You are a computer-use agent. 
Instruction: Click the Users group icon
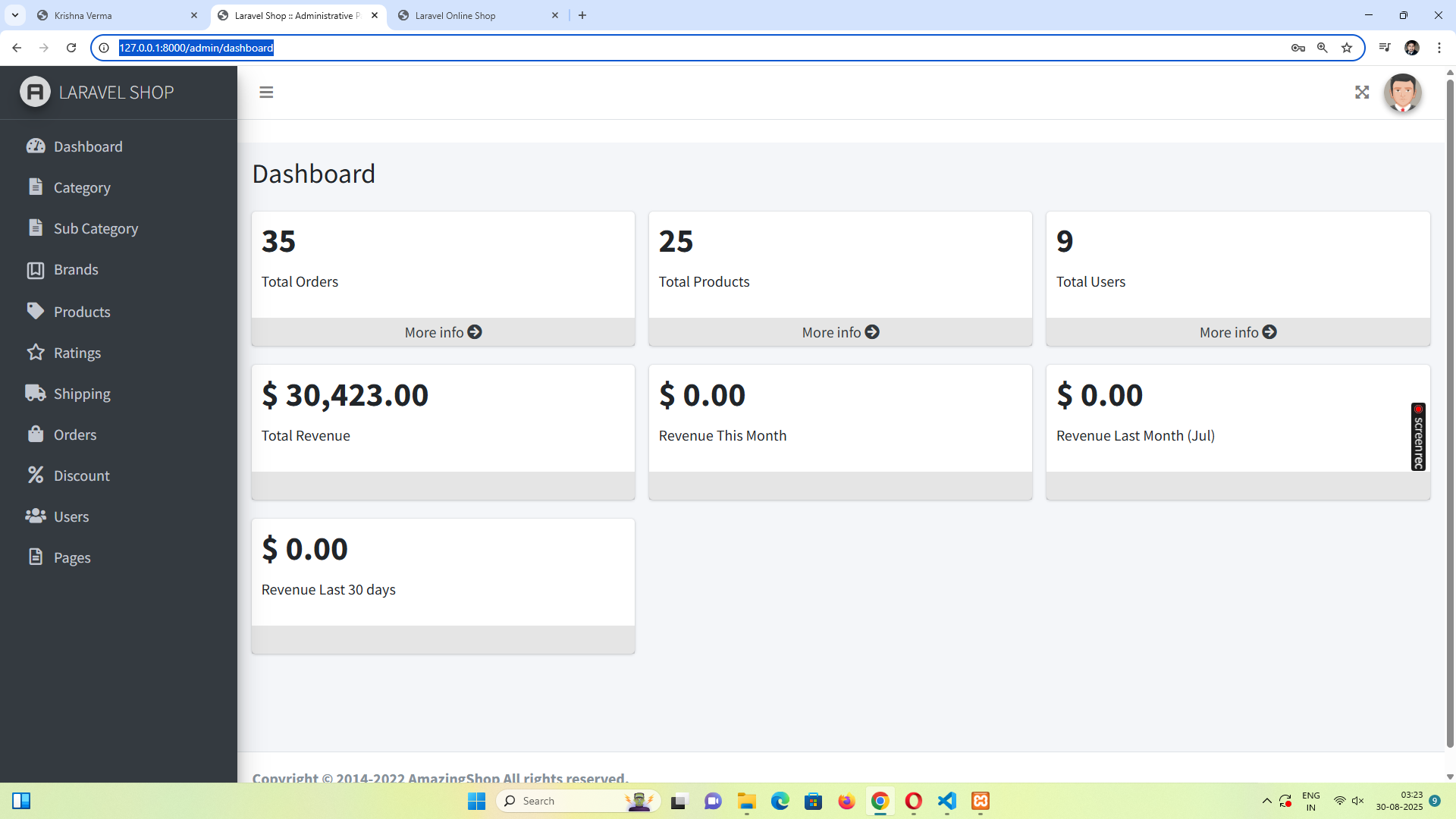click(x=36, y=516)
